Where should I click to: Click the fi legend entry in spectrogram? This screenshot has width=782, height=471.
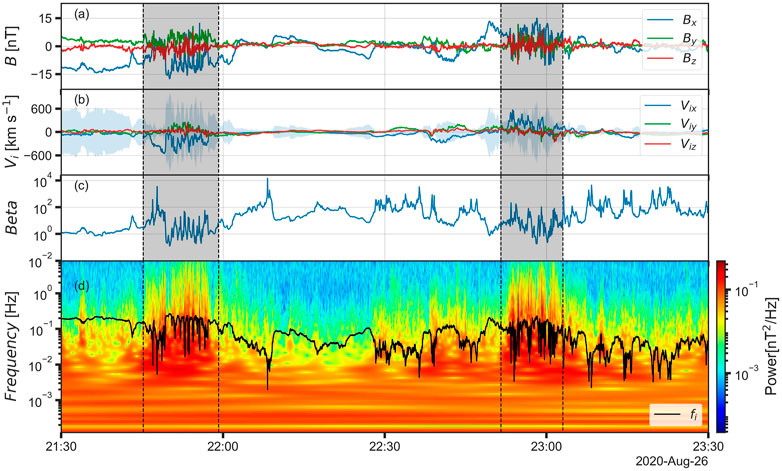click(676, 415)
